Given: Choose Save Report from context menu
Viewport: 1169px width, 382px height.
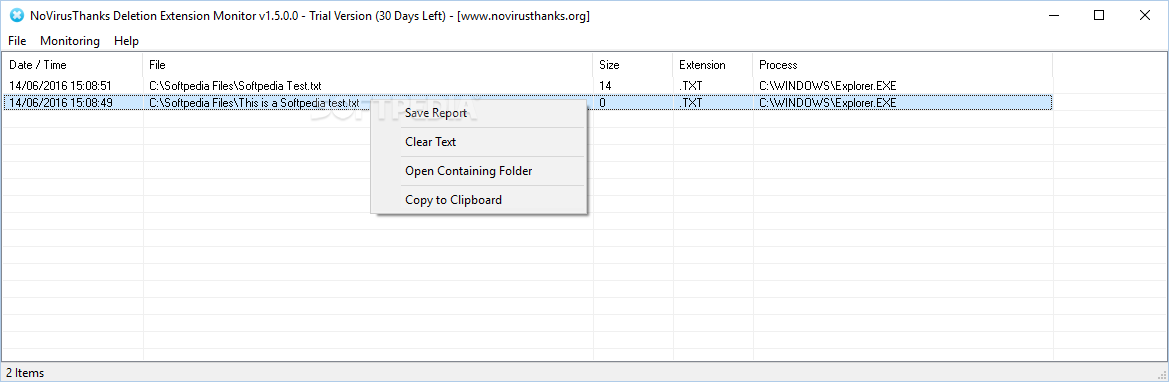Looking at the screenshot, I should pyautogui.click(x=479, y=113).
